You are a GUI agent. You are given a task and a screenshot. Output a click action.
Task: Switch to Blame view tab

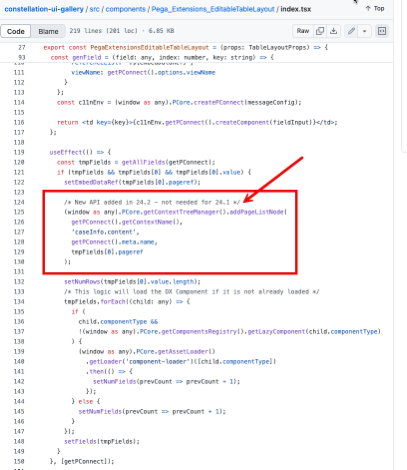(x=48, y=31)
